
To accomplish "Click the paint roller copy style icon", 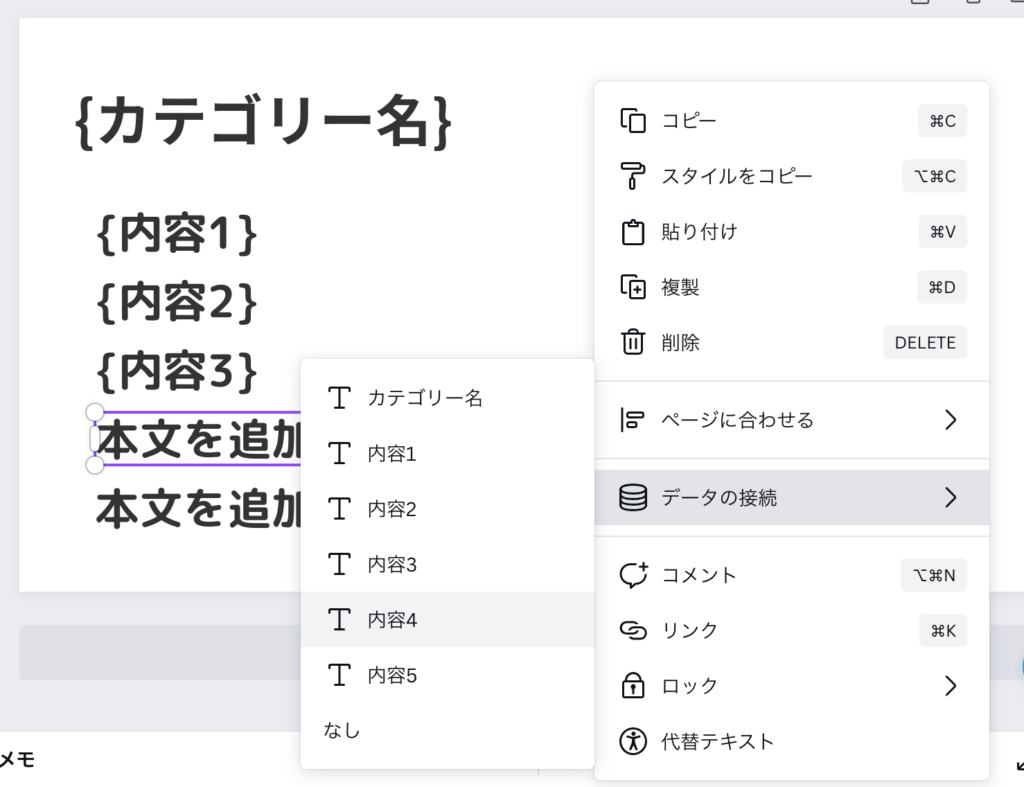I will click(633, 176).
